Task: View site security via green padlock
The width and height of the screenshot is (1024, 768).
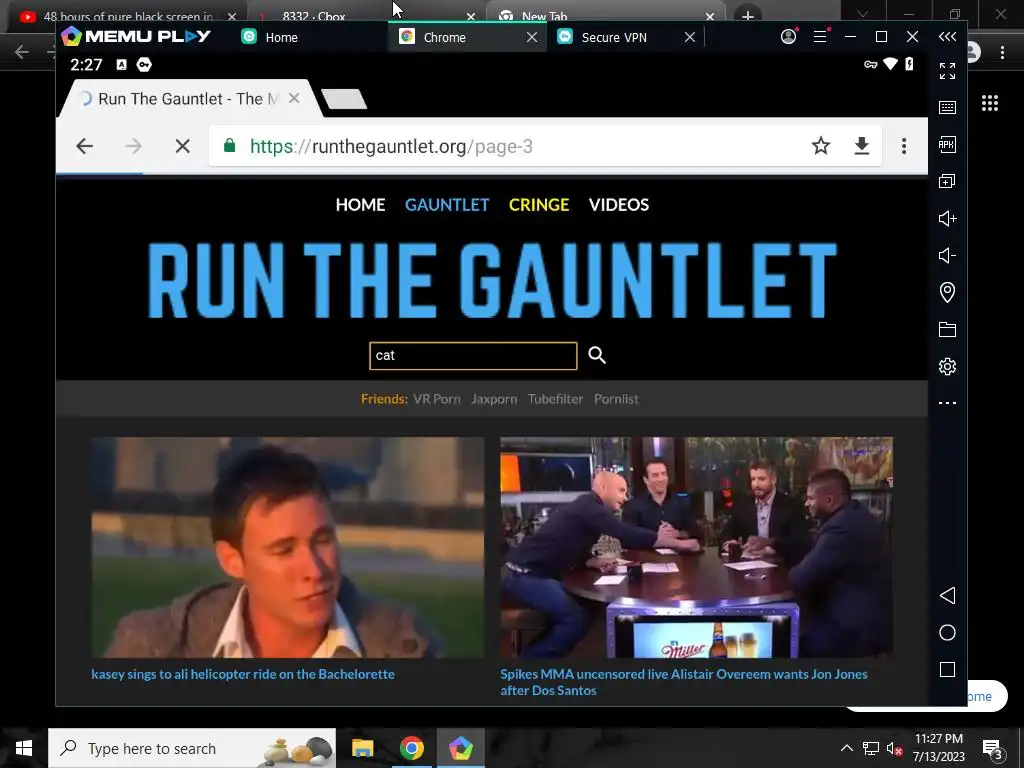Action: point(229,146)
